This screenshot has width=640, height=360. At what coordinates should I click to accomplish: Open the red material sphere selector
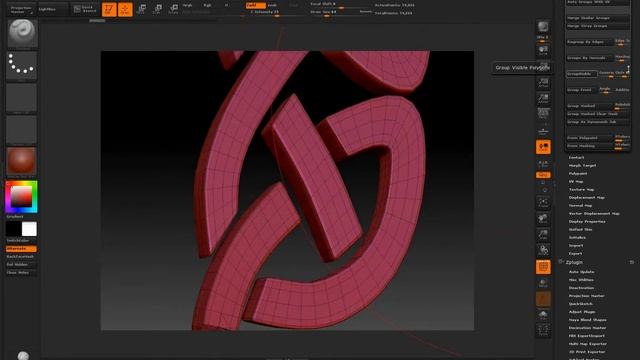[21, 161]
